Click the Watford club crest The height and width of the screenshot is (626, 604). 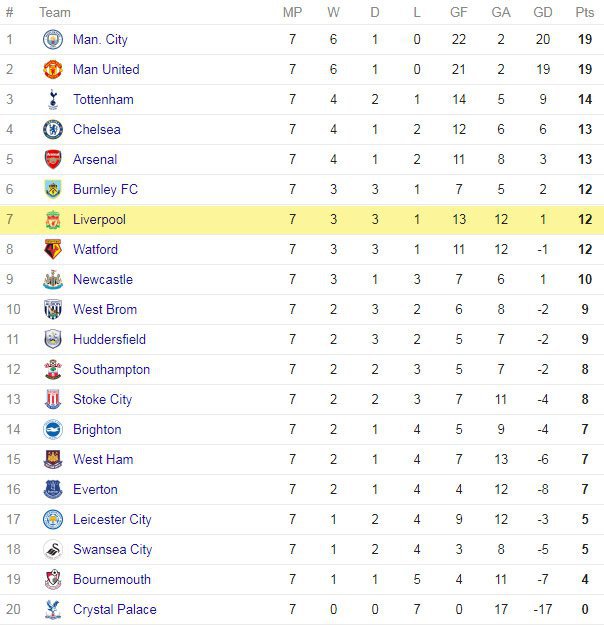click(x=53, y=250)
